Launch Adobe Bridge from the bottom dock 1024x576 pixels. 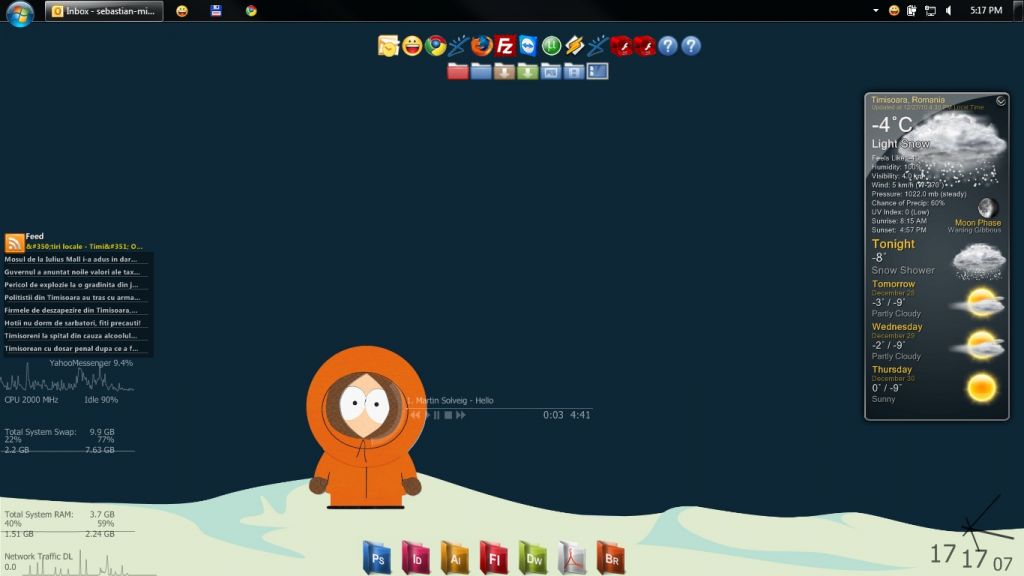point(611,557)
